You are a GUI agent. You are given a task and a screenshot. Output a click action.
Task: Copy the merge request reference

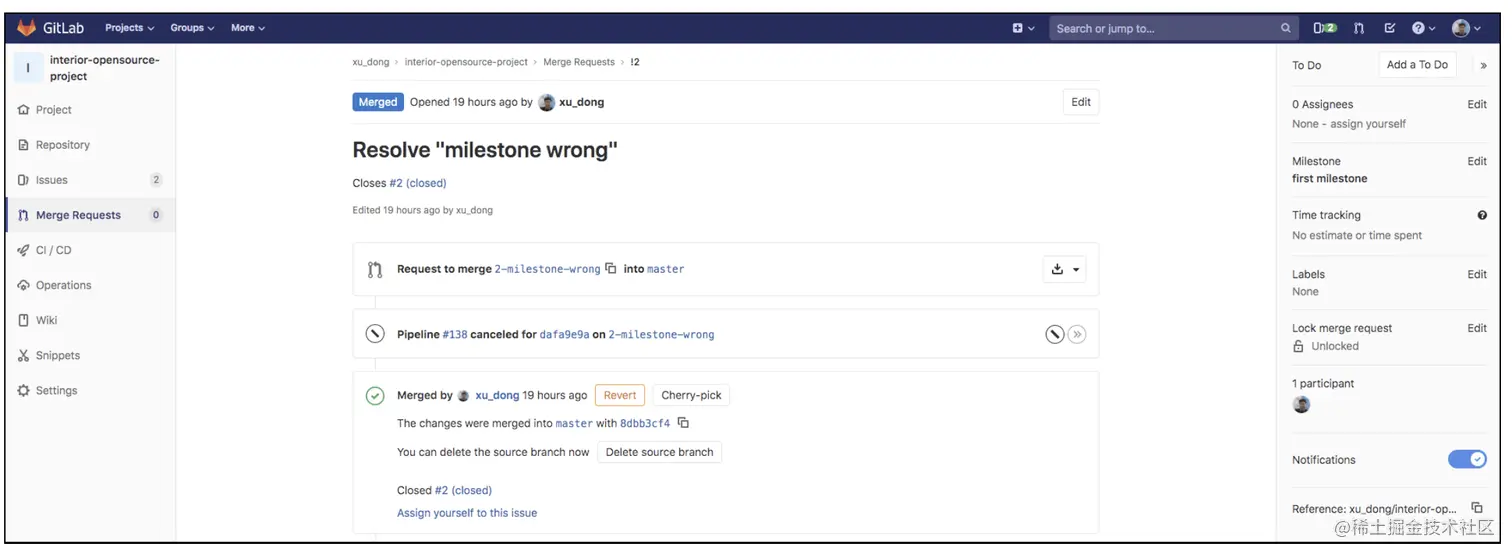click(1477, 508)
